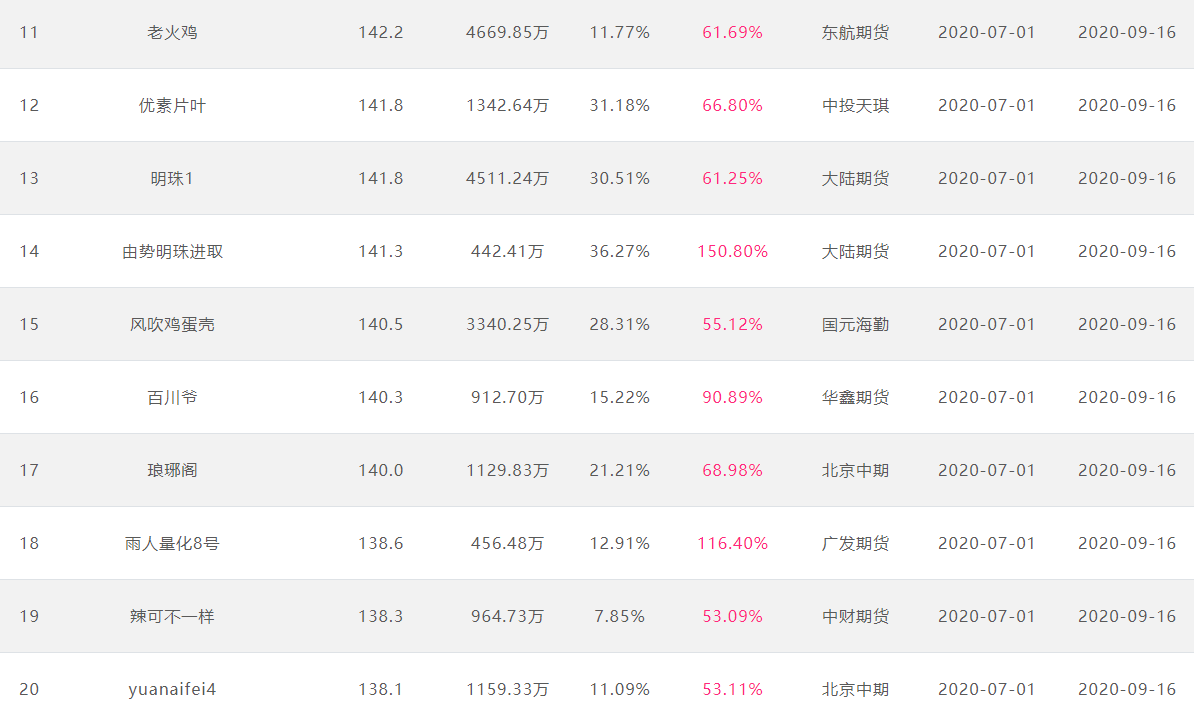The height and width of the screenshot is (721, 1194).
Task: Select the 明珠1 account entry
Action: point(172,179)
